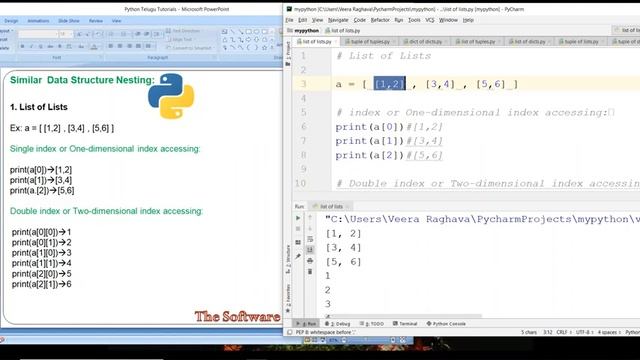The image size is (640, 360).
Task: Click Up the stack trace arrow
Action: coord(310,218)
